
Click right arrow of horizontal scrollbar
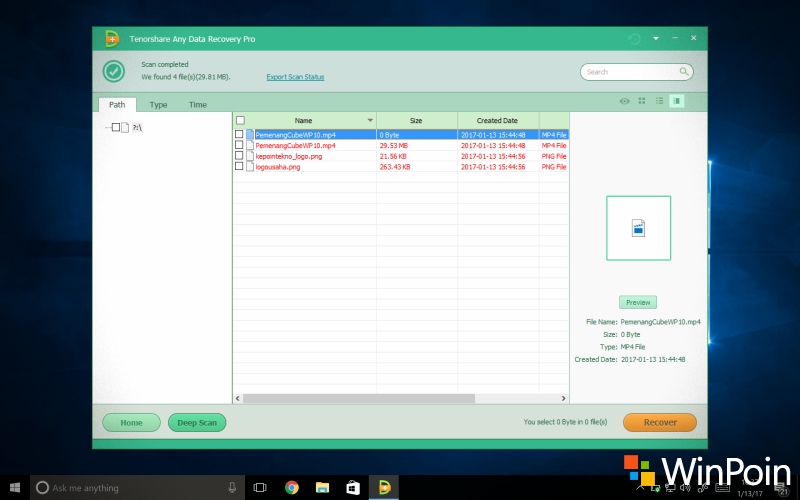point(563,398)
